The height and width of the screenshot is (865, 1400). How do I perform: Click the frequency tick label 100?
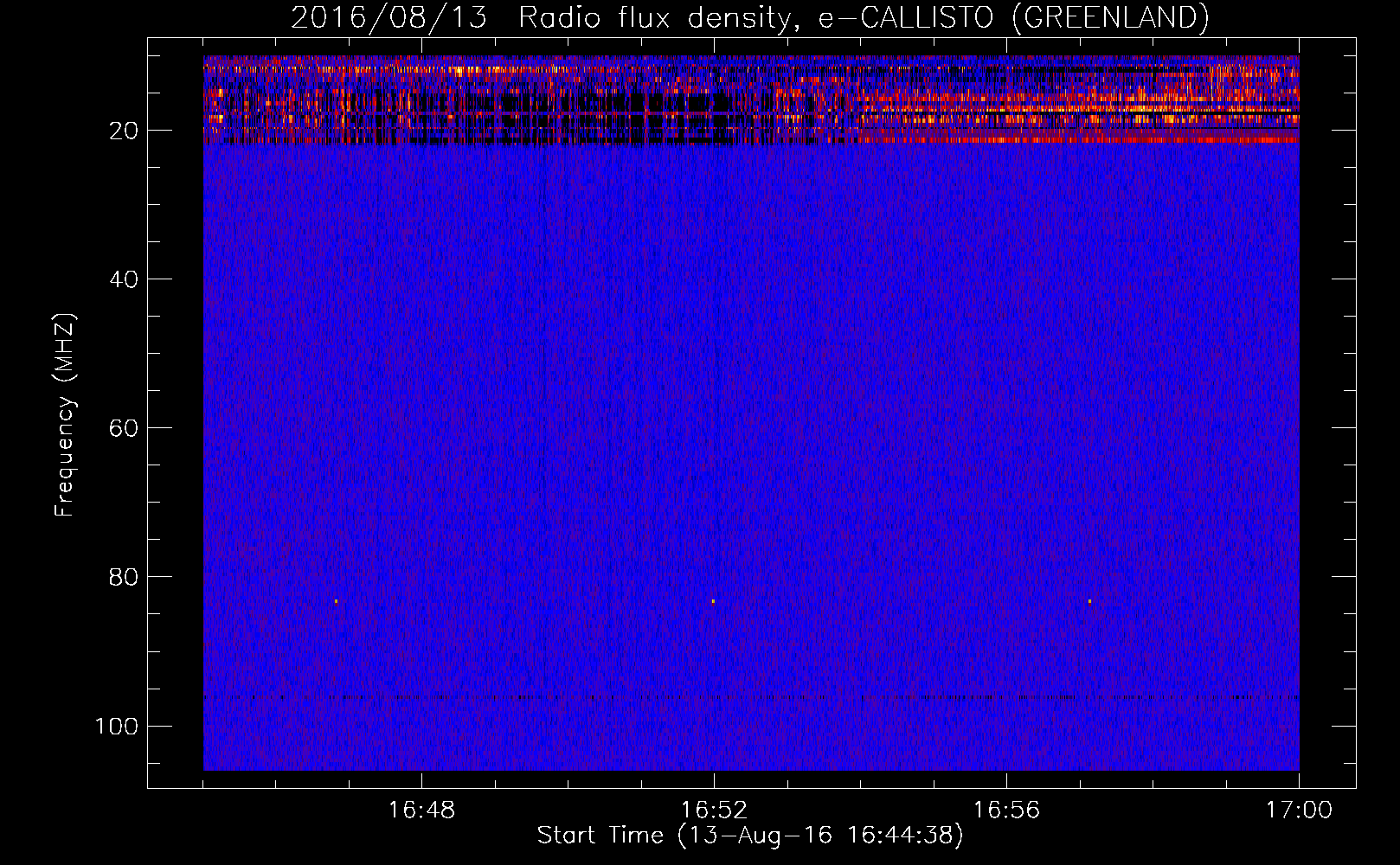pyautogui.click(x=117, y=726)
